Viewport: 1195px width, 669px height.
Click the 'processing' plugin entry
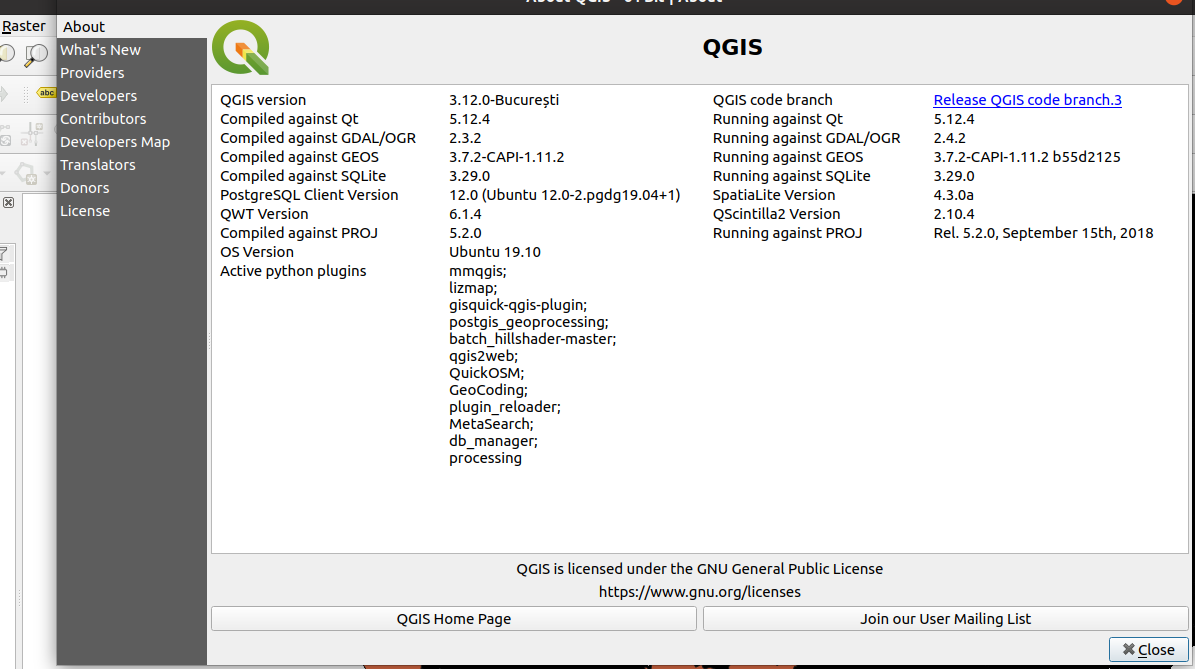pyautogui.click(x=485, y=458)
